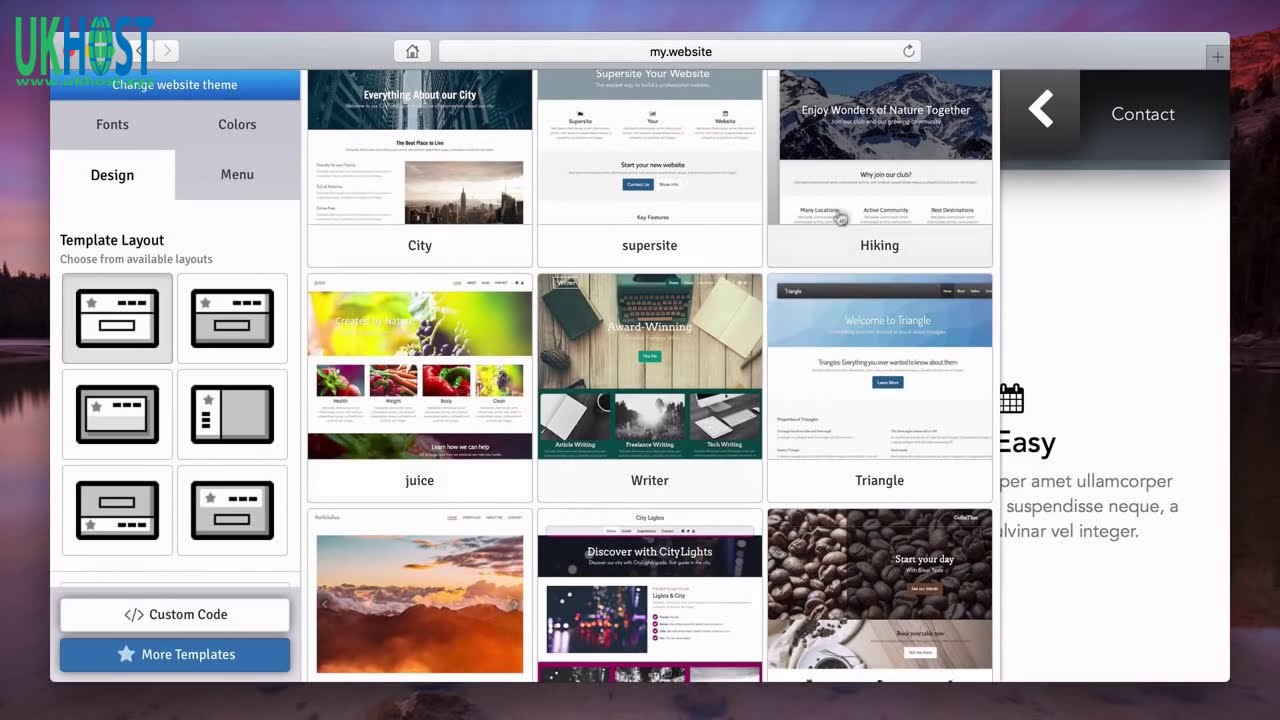Select the Writer template card
Image resolution: width=1280 pixels, height=720 pixels.
650,387
